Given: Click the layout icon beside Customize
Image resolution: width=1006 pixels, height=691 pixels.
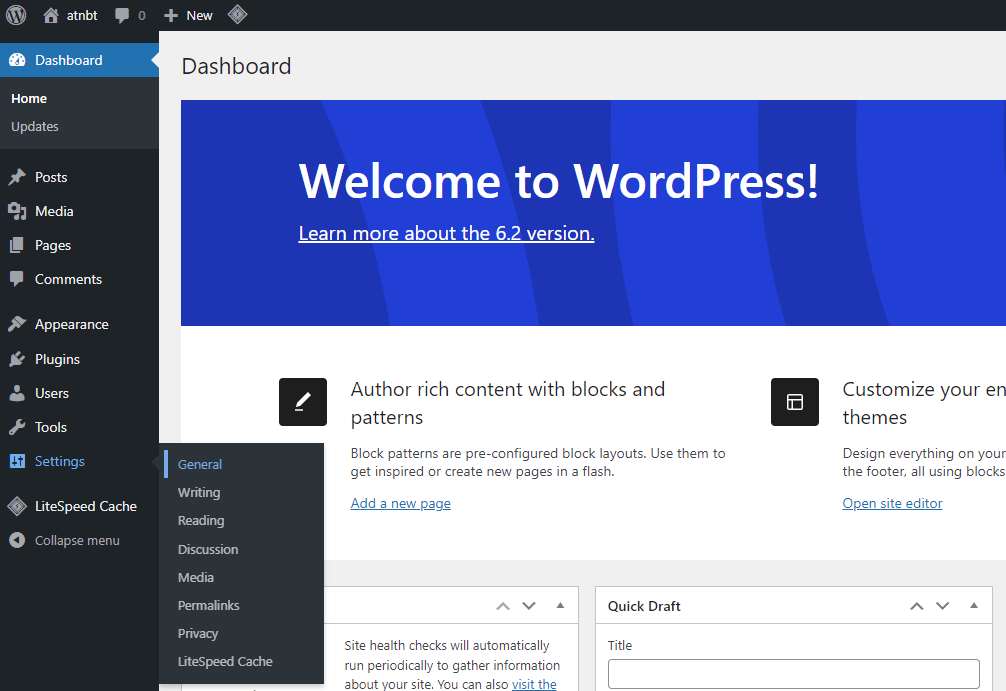Looking at the screenshot, I should point(795,402).
